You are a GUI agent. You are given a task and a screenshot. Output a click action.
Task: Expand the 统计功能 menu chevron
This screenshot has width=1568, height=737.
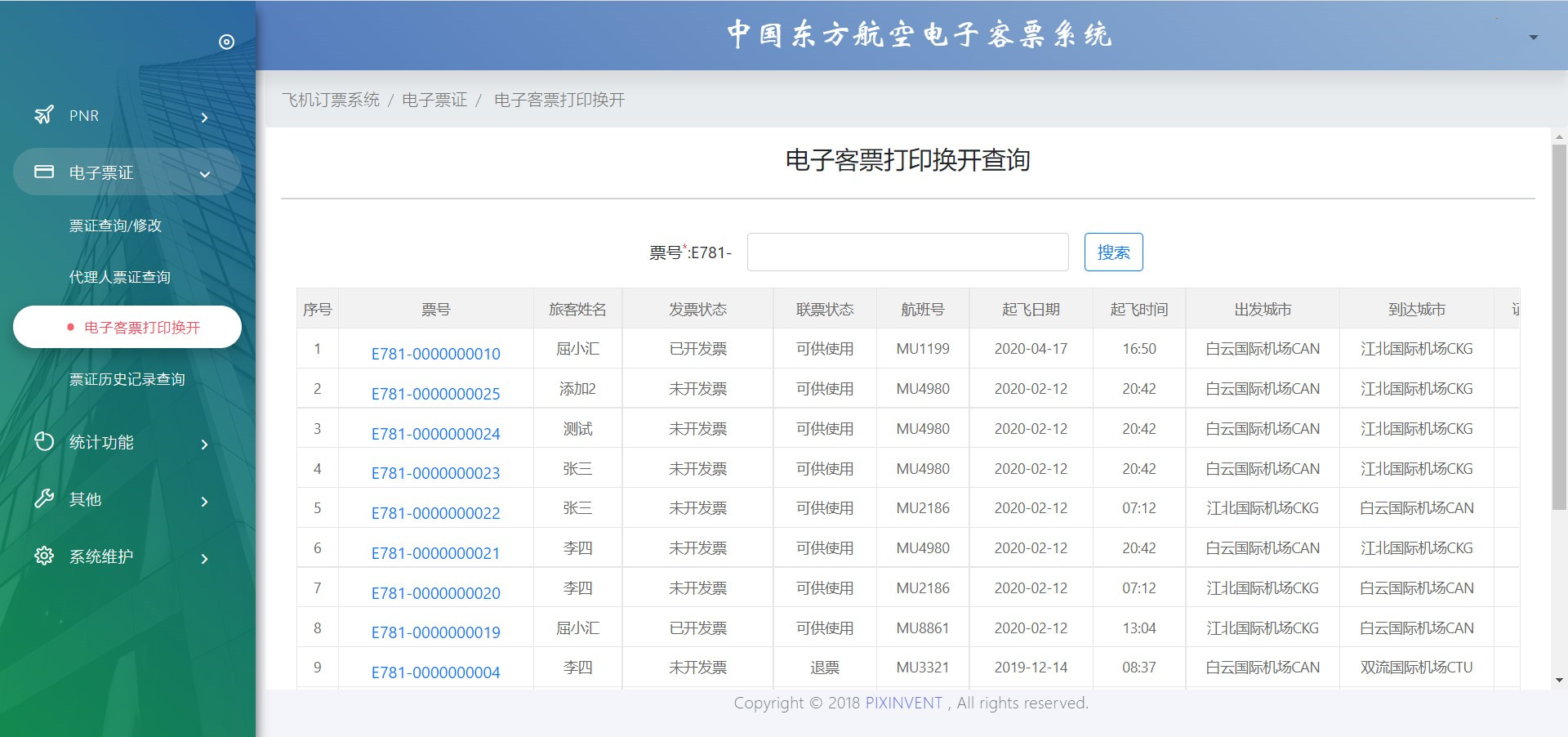point(204,444)
